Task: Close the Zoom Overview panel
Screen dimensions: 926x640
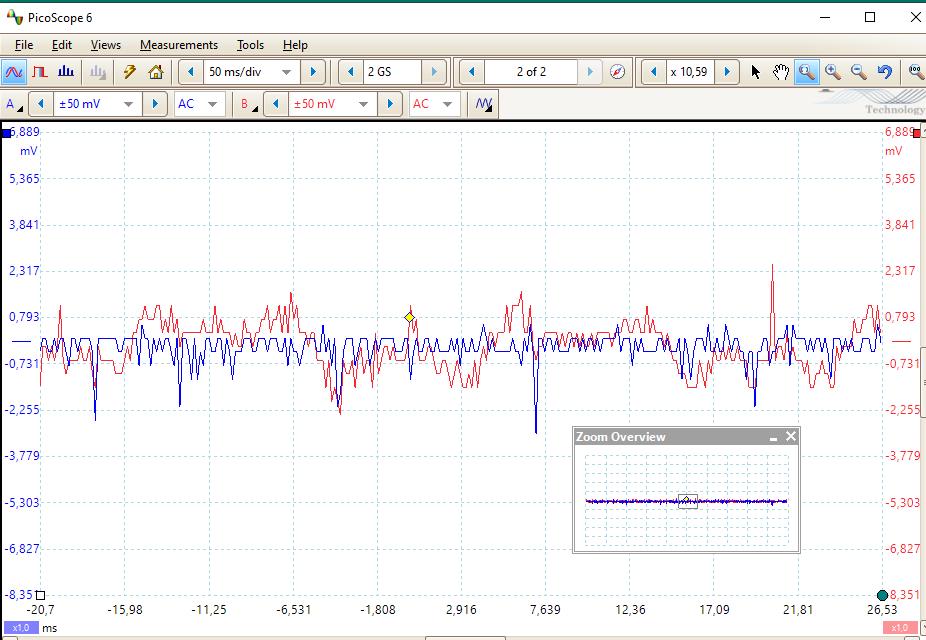Action: (791, 436)
